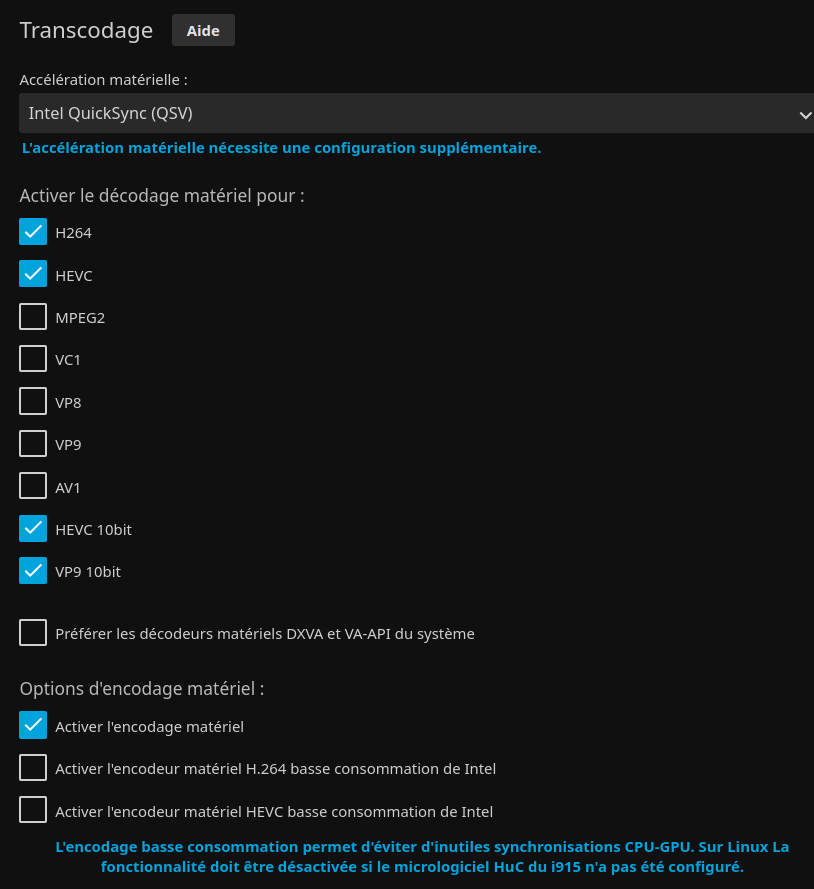Click the VP9 10bit label text

[88, 572]
